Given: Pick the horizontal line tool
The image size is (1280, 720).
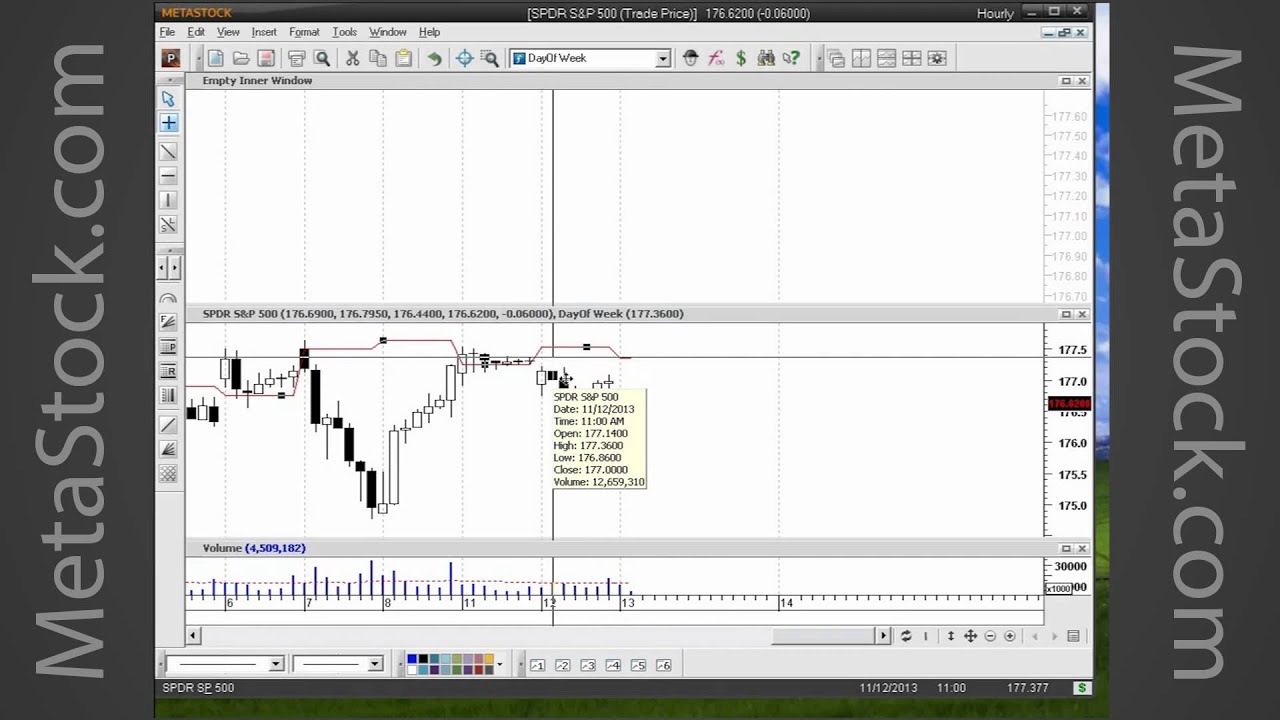Looking at the screenshot, I should pos(168,176).
